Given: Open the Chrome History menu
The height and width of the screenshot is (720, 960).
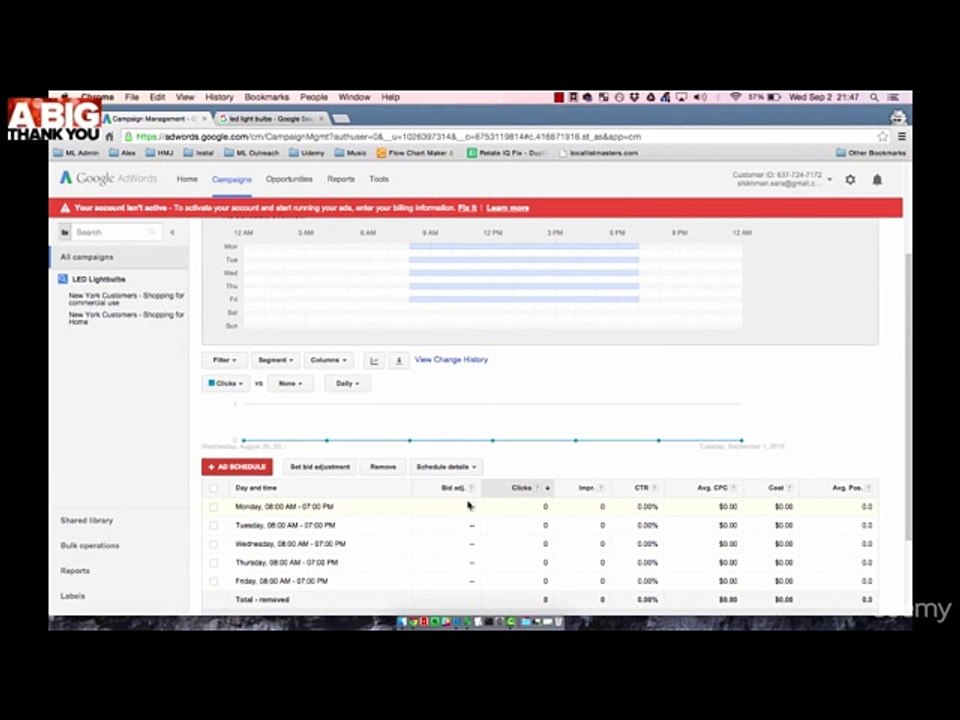Looking at the screenshot, I should pos(219,97).
